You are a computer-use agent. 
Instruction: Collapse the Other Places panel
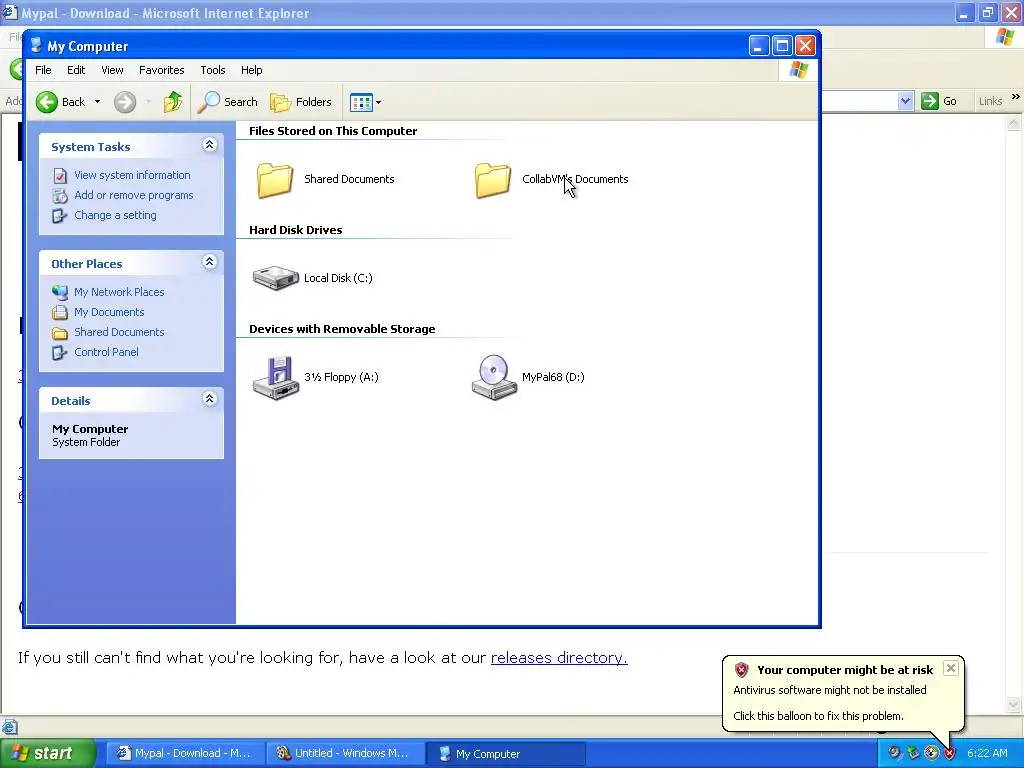(x=210, y=262)
